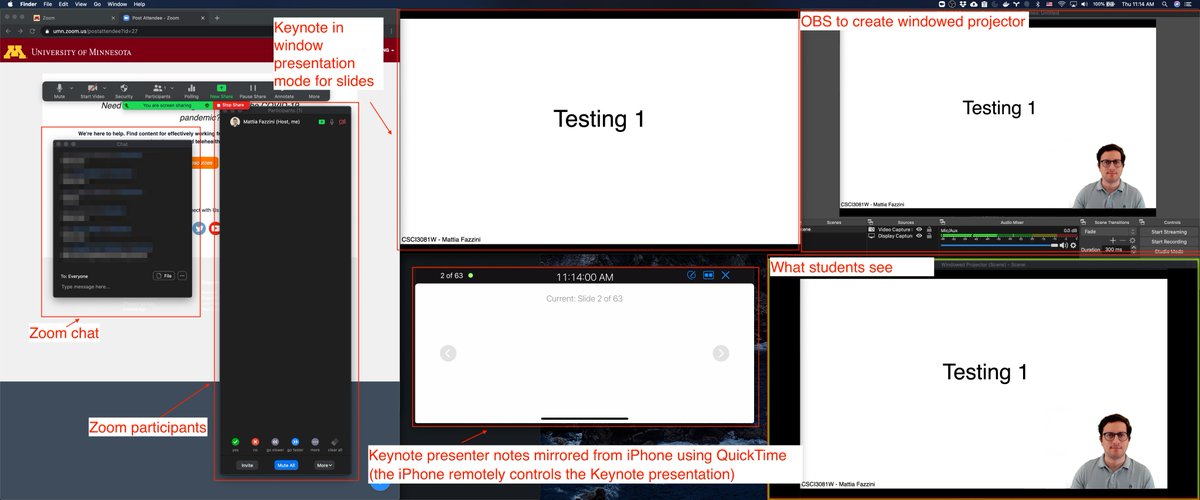Click the 'more' reactions icon in participants
Image resolution: width=1200 pixels, height=500 pixels.
[315, 441]
